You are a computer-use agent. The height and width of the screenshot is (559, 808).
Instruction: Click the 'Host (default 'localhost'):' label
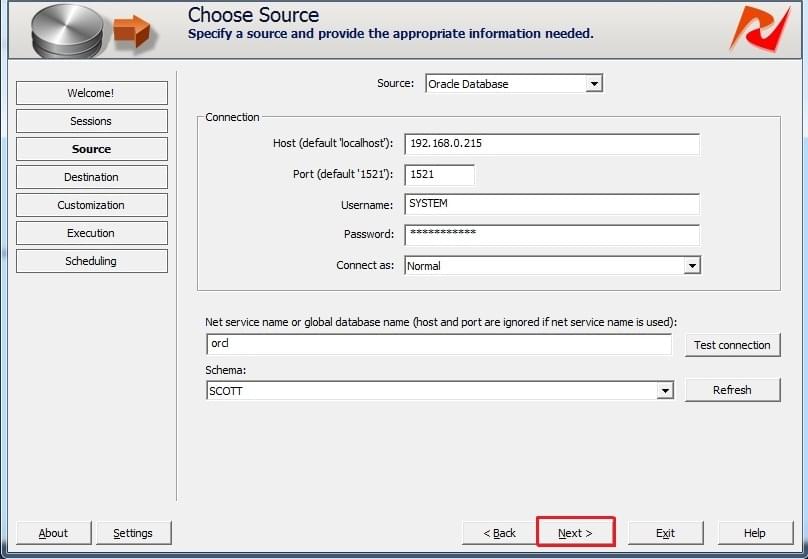pos(333,143)
